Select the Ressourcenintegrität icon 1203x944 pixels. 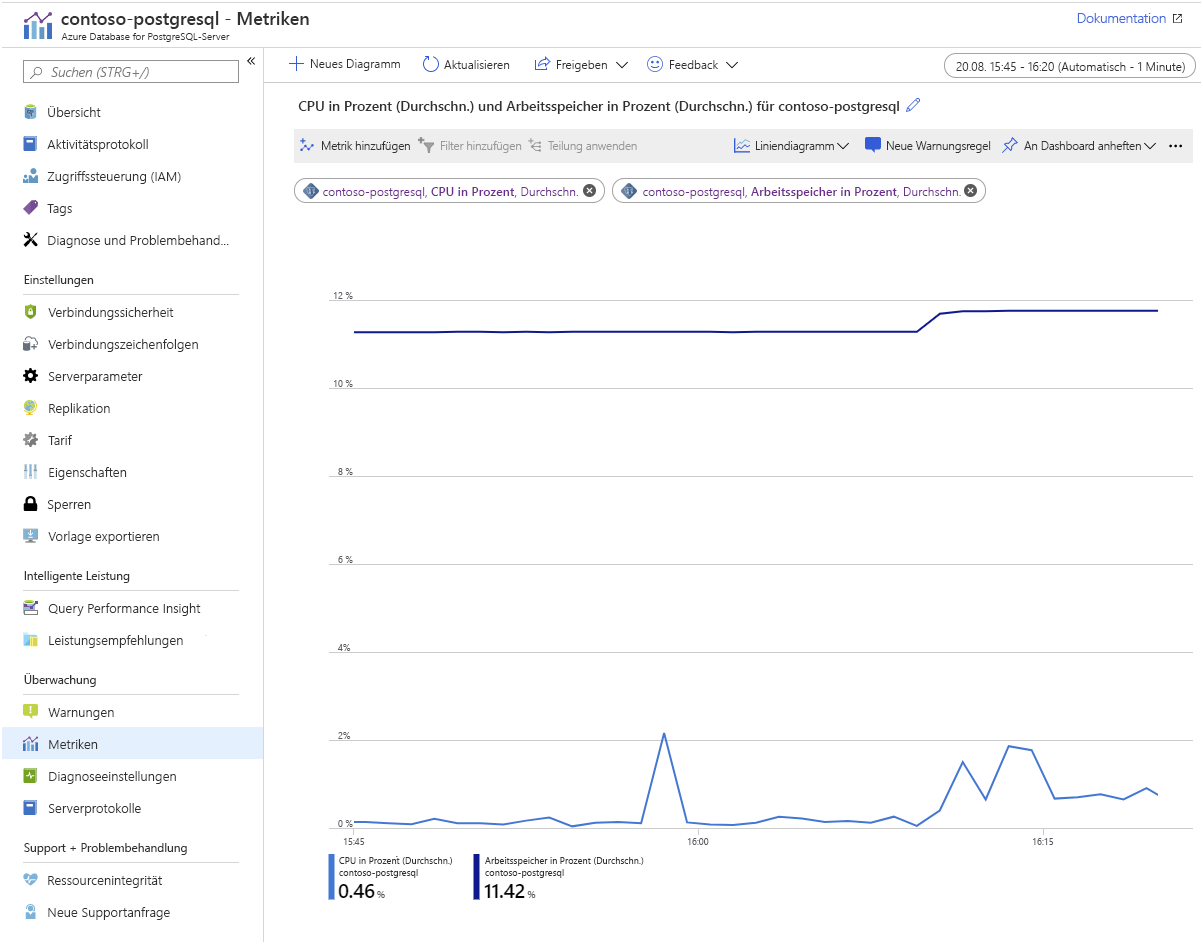coord(31,880)
